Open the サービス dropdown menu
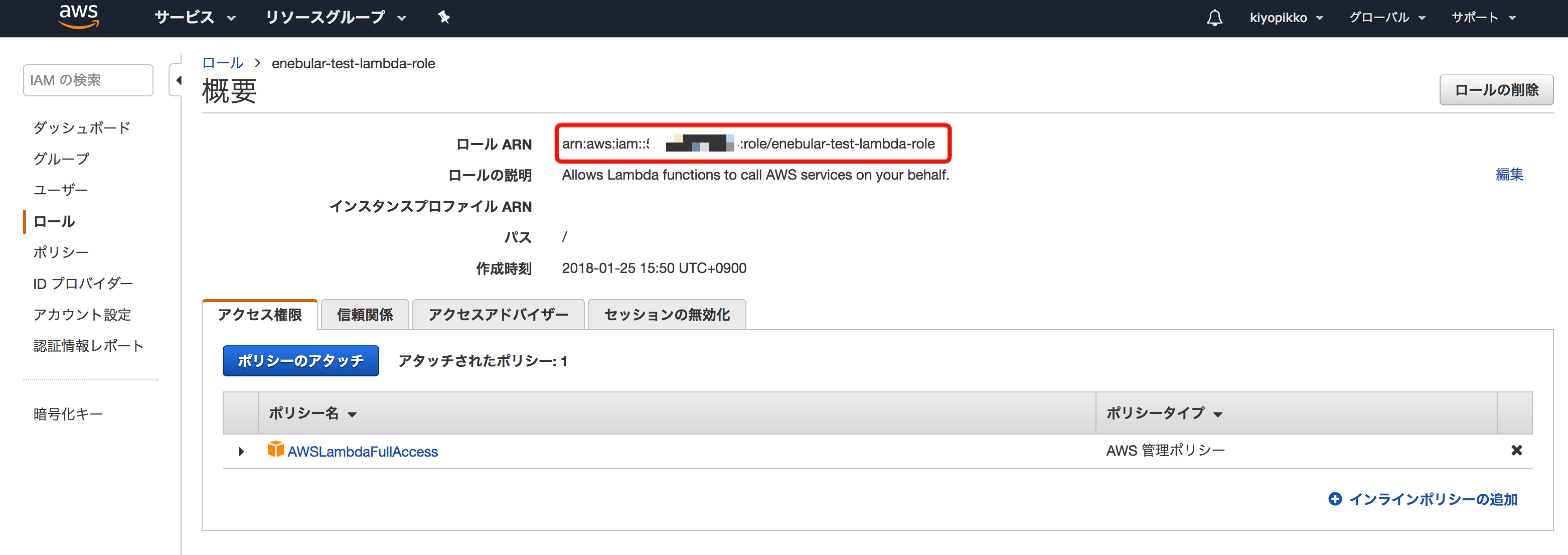The height and width of the screenshot is (555, 1568). pyautogui.click(x=194, y=17)
